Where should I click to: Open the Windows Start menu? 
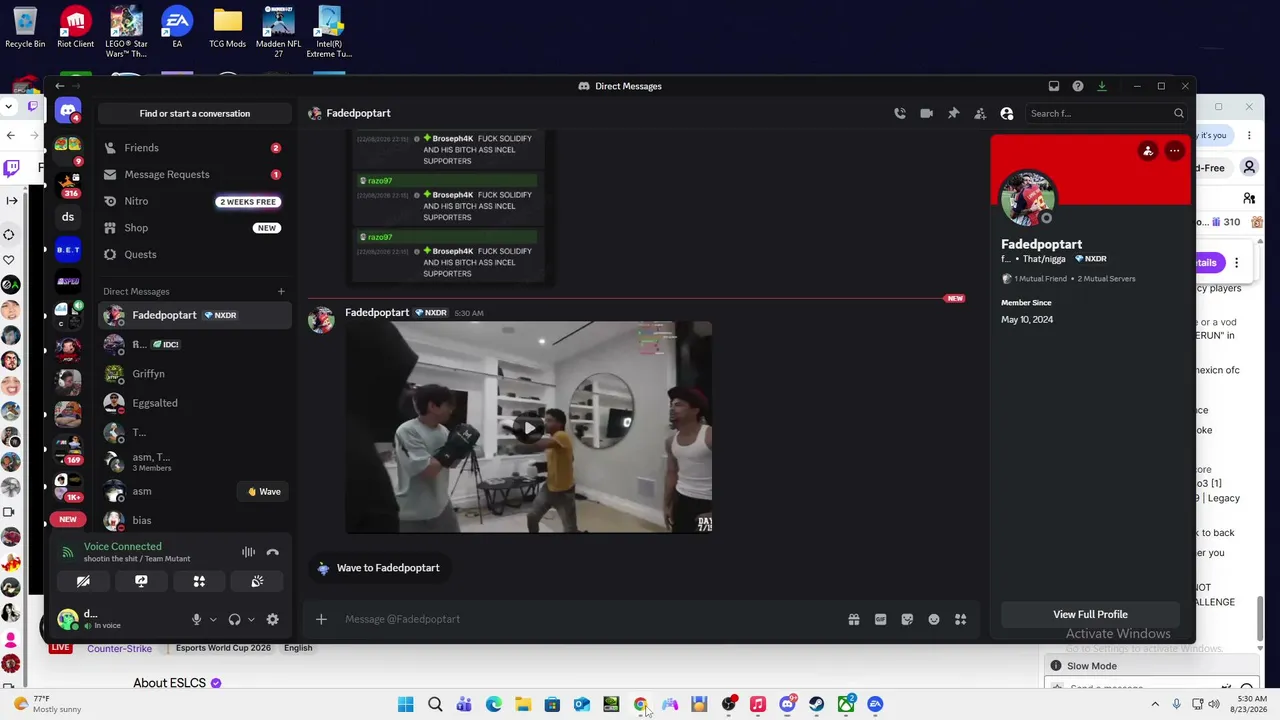coord(405,704)
